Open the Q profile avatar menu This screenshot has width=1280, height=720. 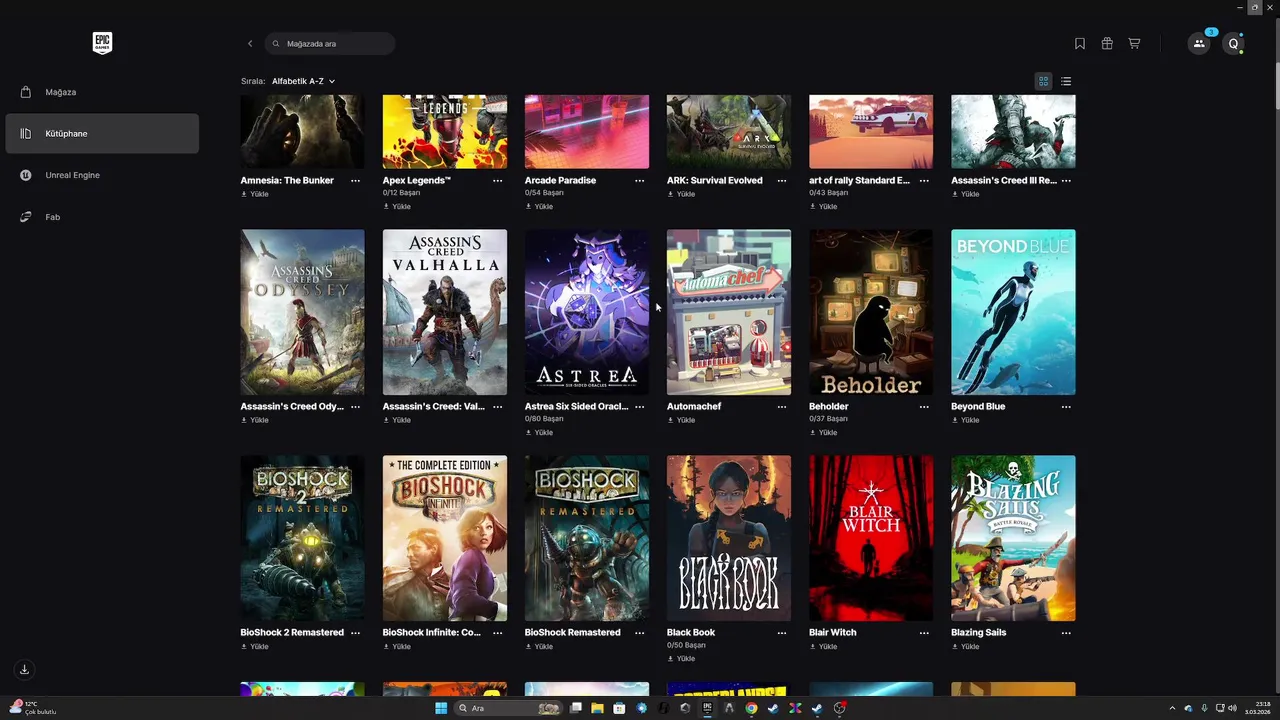tap(1233, 44)
